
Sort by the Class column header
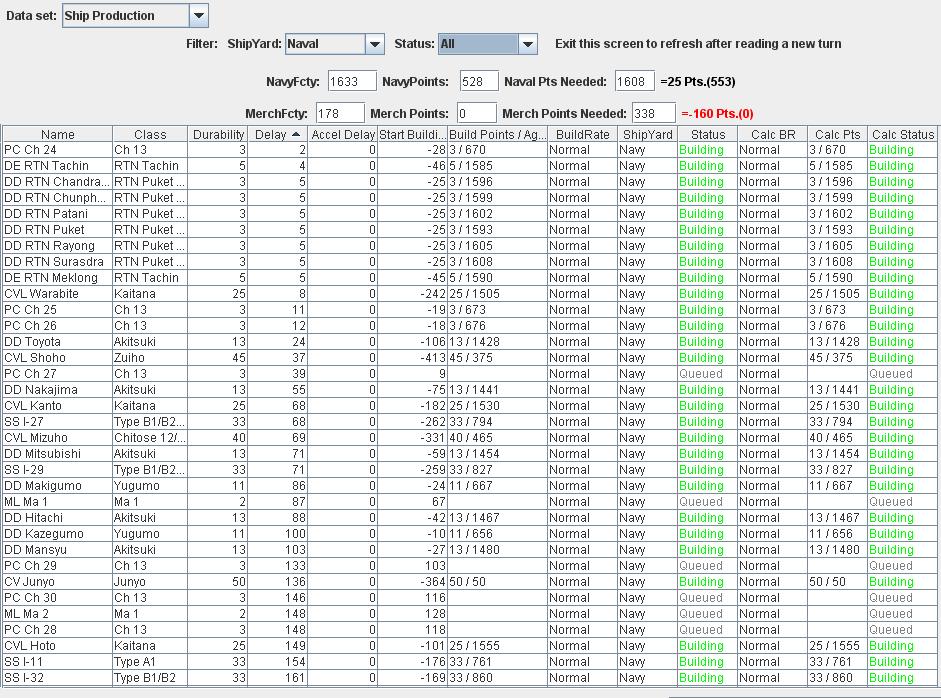coord(150,134)
